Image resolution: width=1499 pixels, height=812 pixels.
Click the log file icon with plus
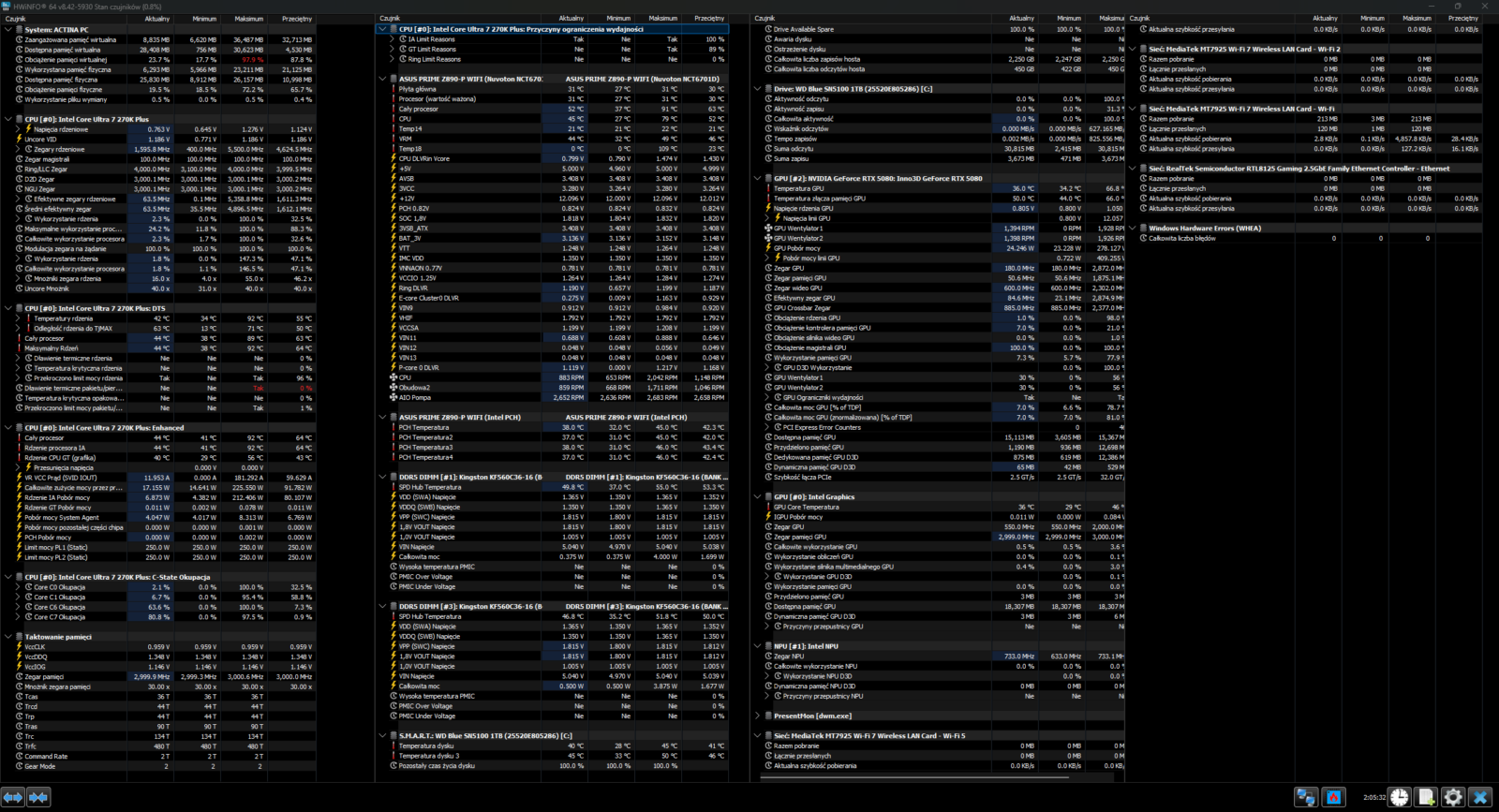pos(1426,797)
